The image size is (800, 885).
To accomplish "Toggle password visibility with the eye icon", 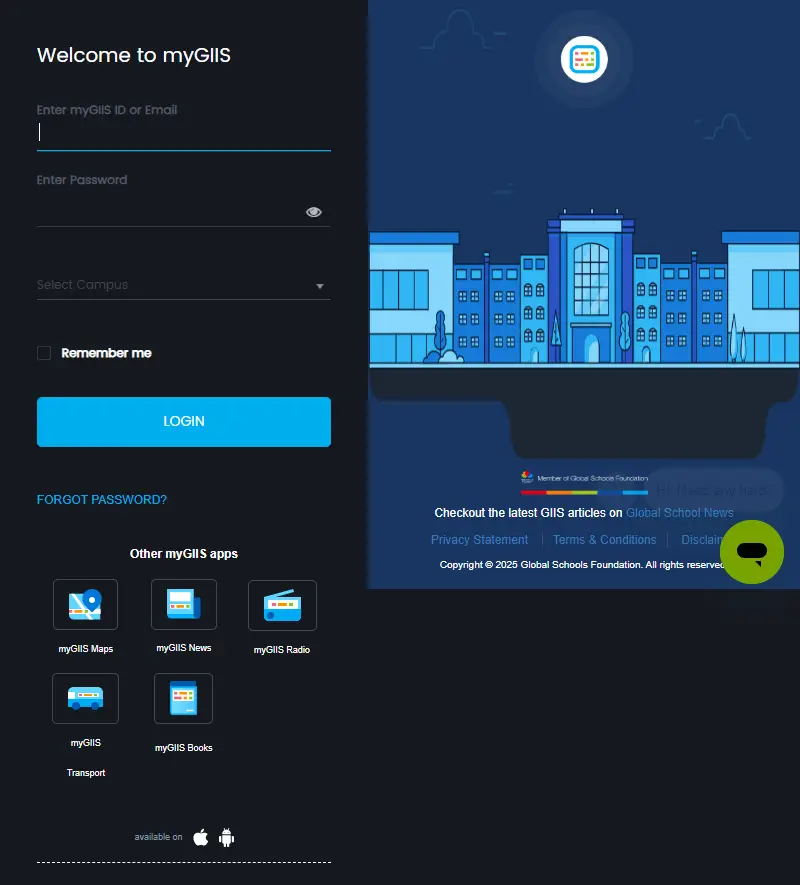I will coord(314,212).
